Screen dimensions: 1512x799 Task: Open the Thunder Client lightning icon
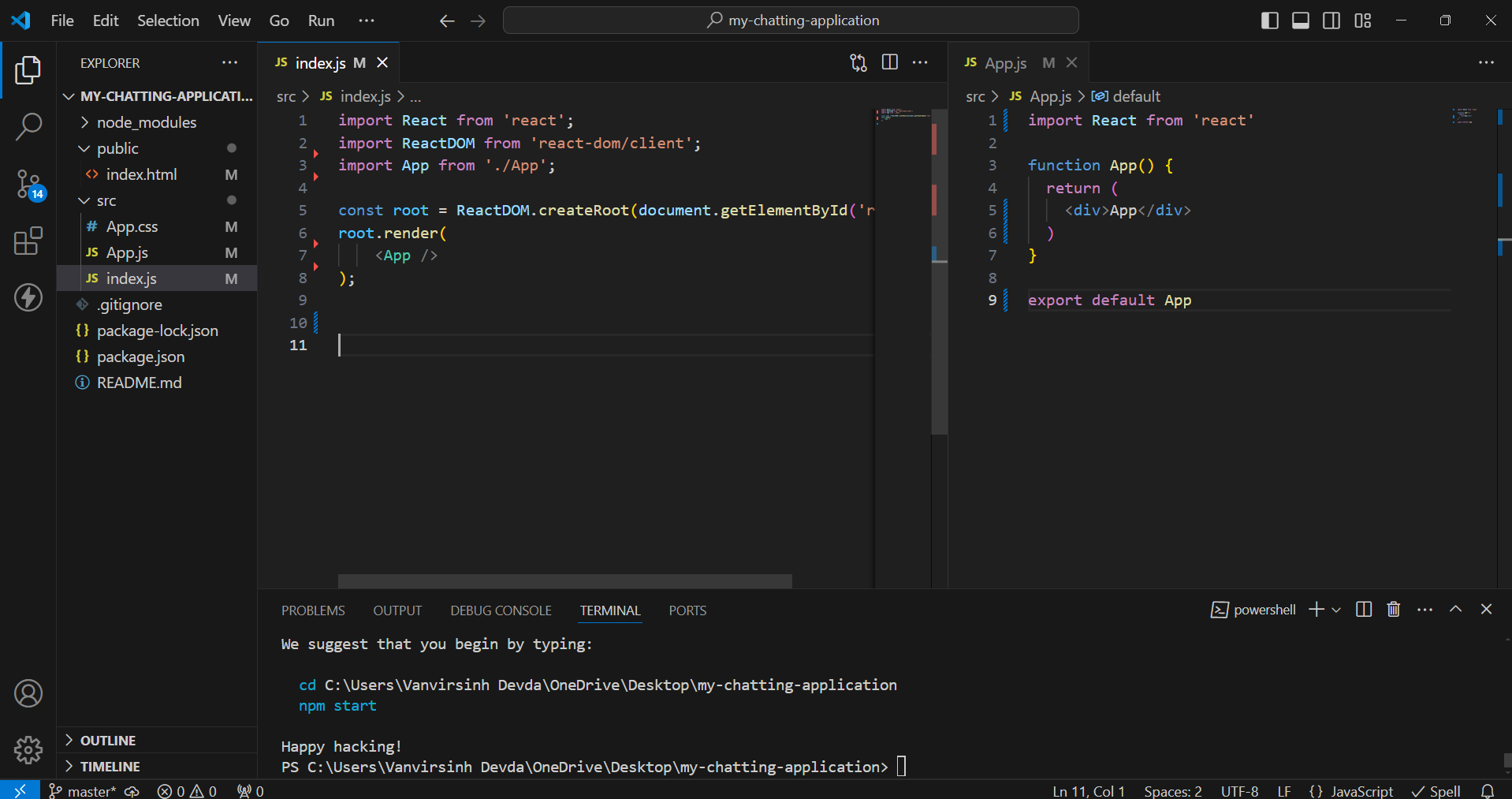pyautogui.click(x=28, y=297)
